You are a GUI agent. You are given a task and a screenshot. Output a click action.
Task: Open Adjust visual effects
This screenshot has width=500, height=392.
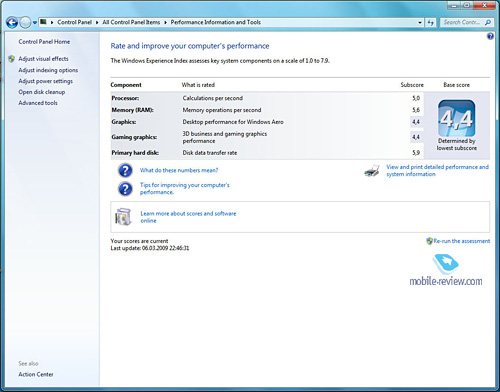tap(43, 59)
